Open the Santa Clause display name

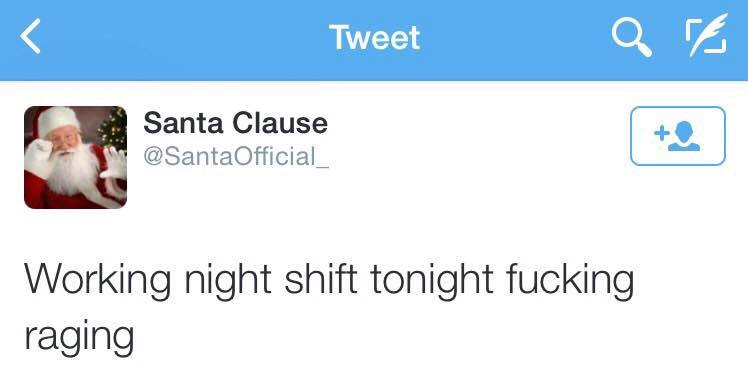[x=235, y=123]
